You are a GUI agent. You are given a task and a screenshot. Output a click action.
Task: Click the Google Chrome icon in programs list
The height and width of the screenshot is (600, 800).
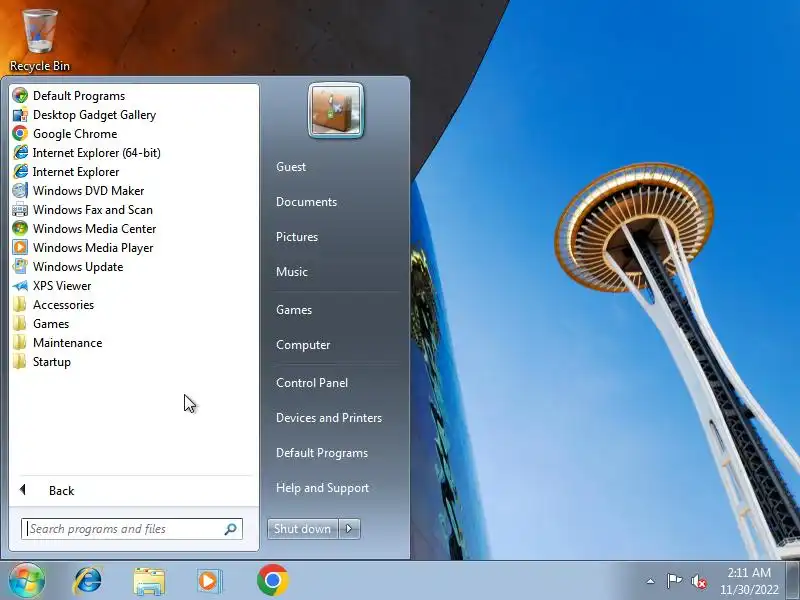pos(20,134)
